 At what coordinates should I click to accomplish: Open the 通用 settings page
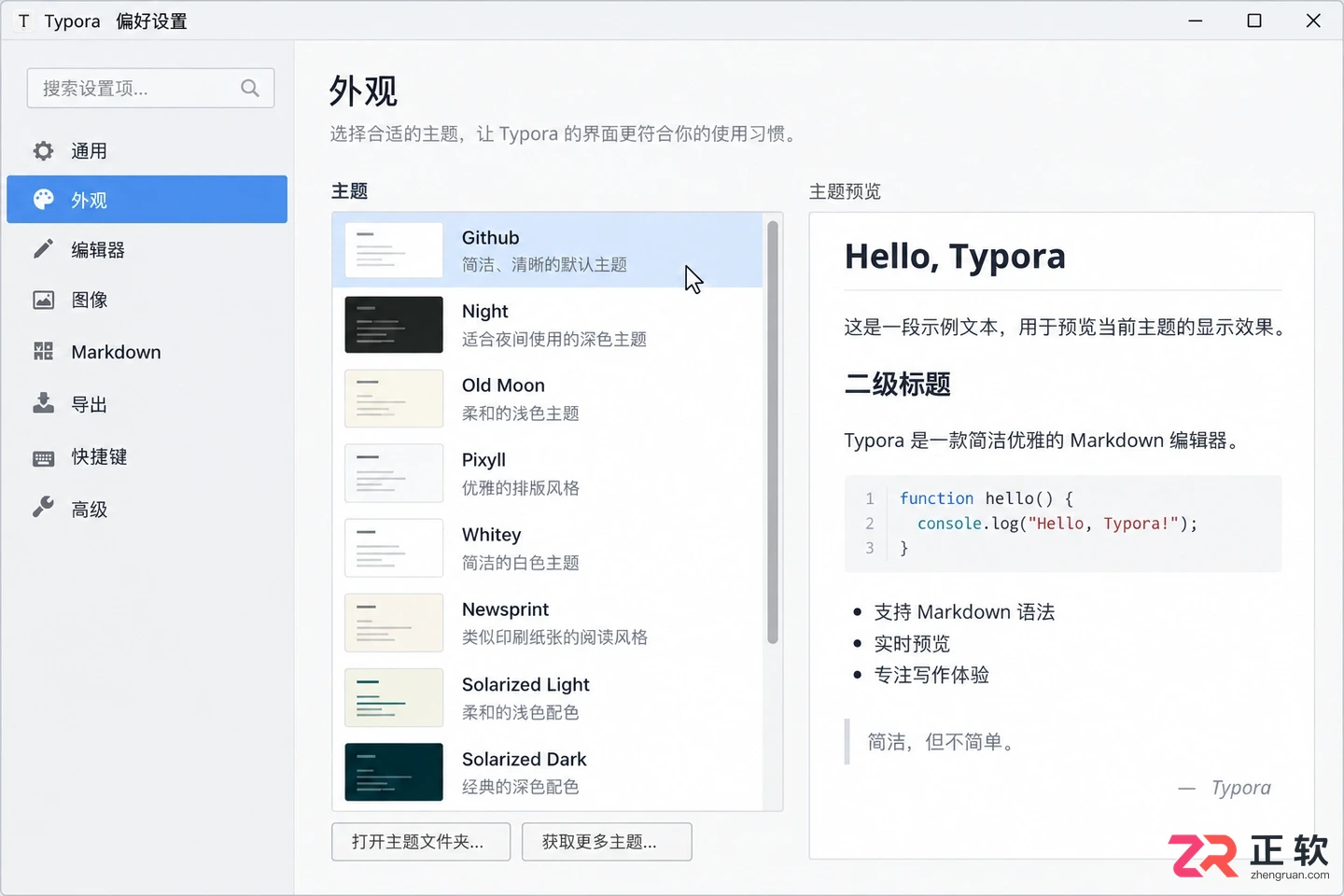[147, 150]
